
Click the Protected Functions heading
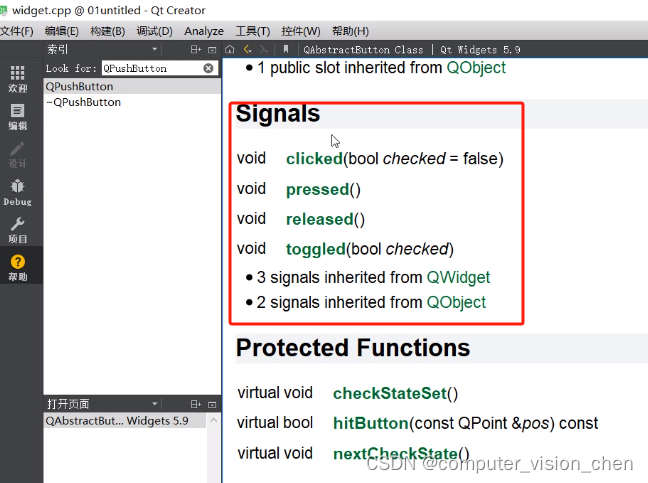[353, 348]
